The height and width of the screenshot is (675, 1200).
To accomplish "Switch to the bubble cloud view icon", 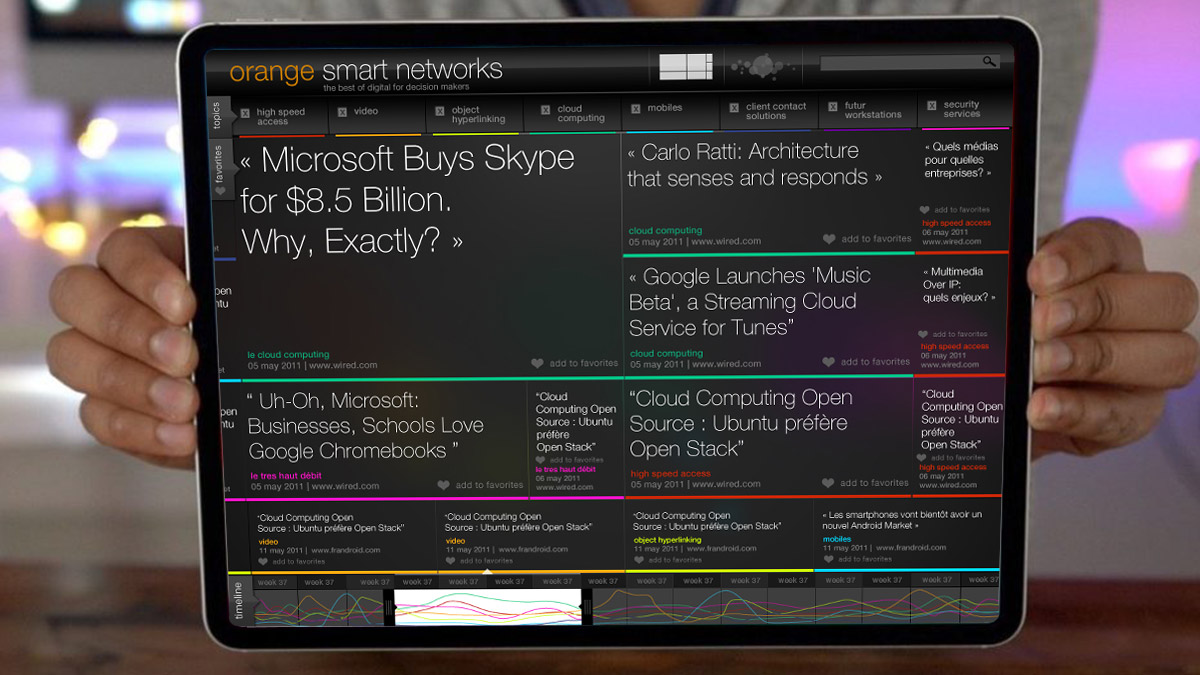I will tap(762, 67).
